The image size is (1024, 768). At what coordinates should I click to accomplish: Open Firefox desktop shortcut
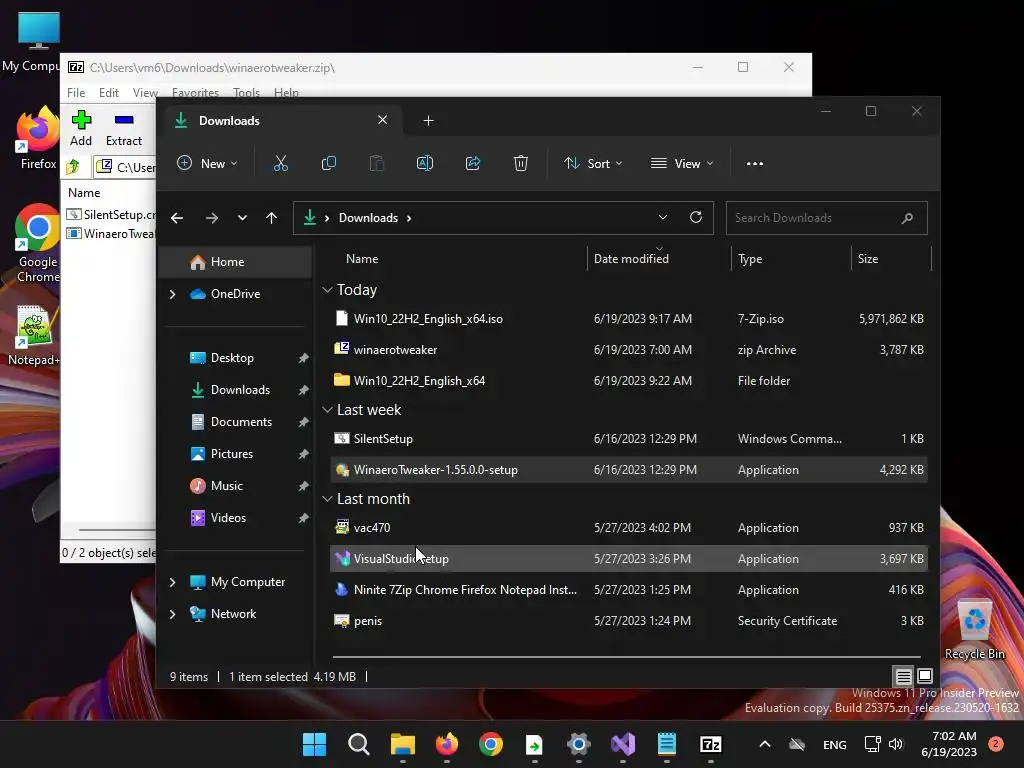[x=38, y=138]
